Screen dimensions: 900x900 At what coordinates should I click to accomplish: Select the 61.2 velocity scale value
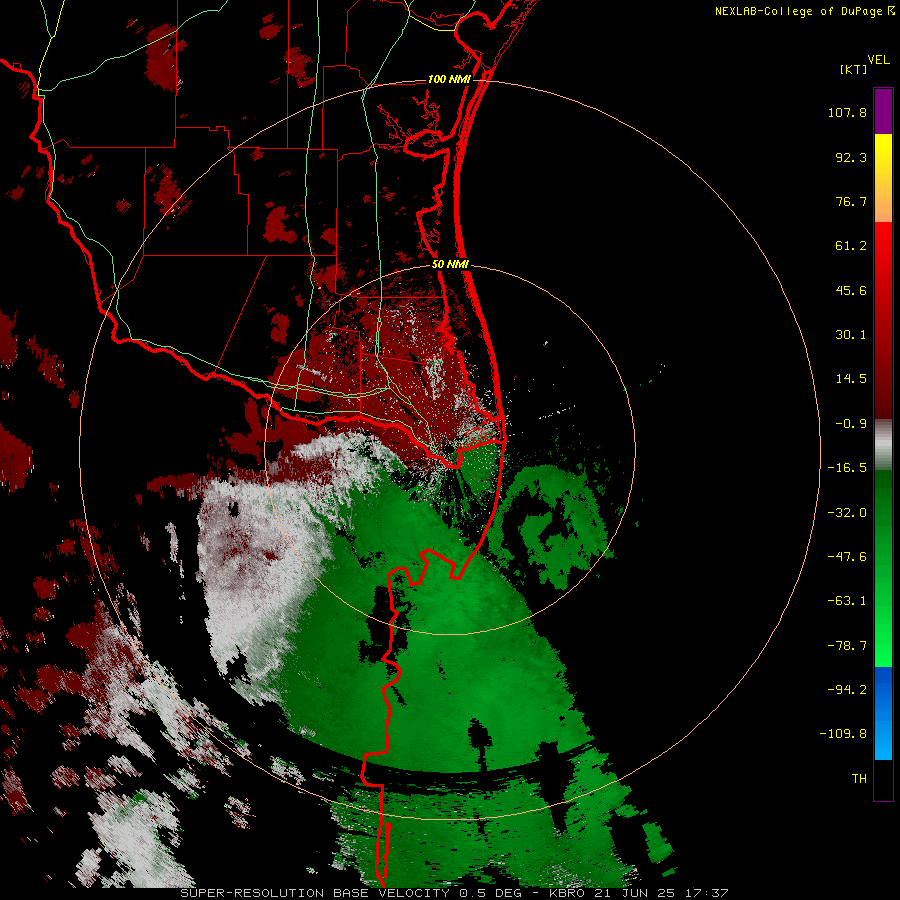[x=851, y=246]
